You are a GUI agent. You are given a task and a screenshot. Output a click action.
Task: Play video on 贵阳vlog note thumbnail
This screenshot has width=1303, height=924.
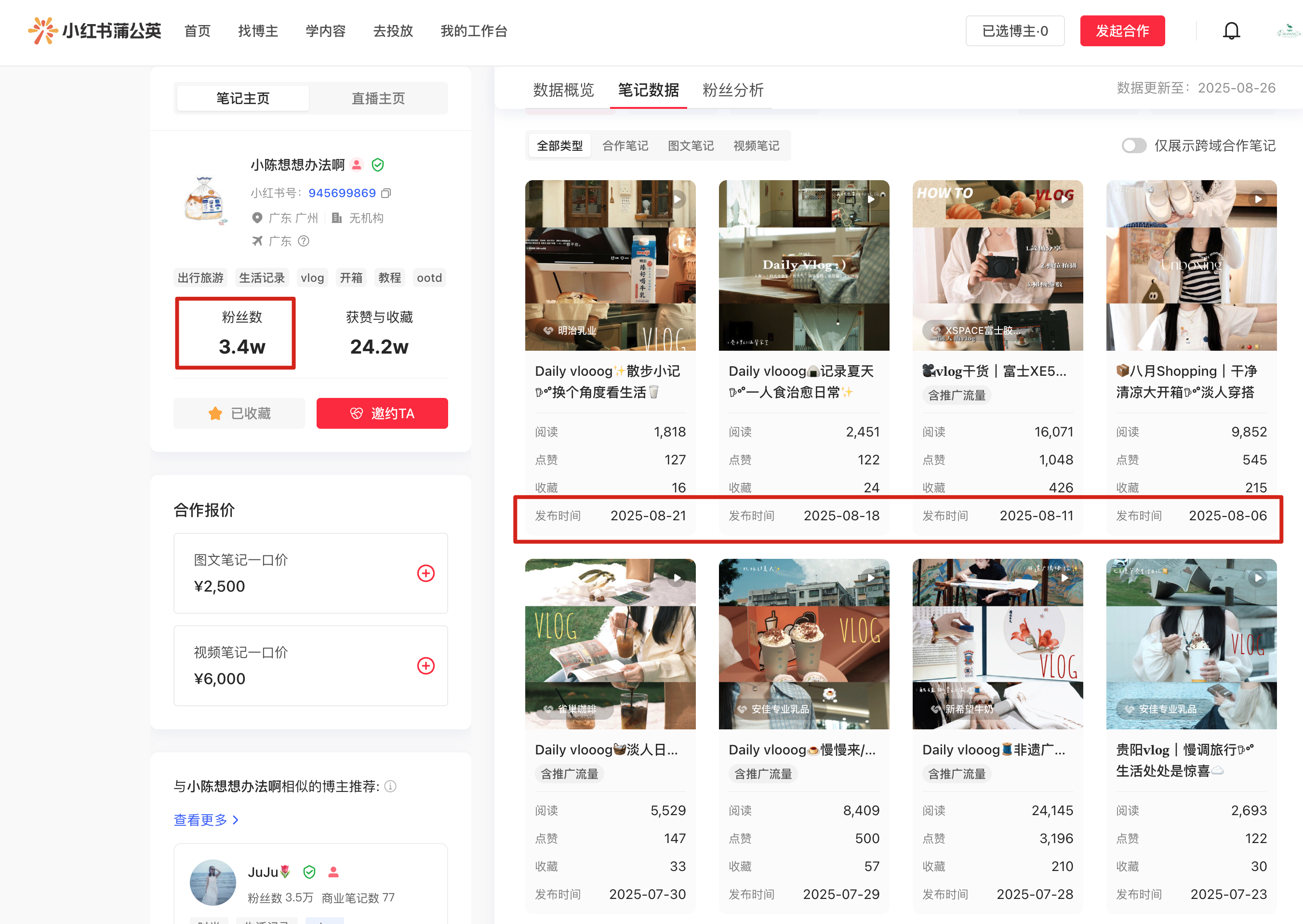pyautogui.click(x=1258, y=578)
